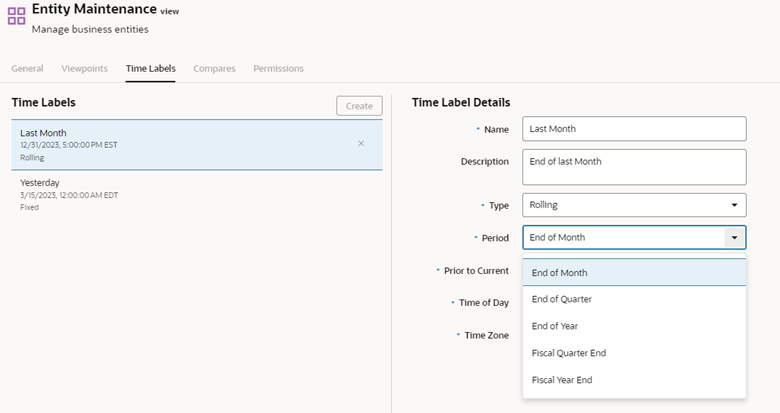Go to the Compares tab
The height and width of the screenshot is (413, 780).
point(214,69)
